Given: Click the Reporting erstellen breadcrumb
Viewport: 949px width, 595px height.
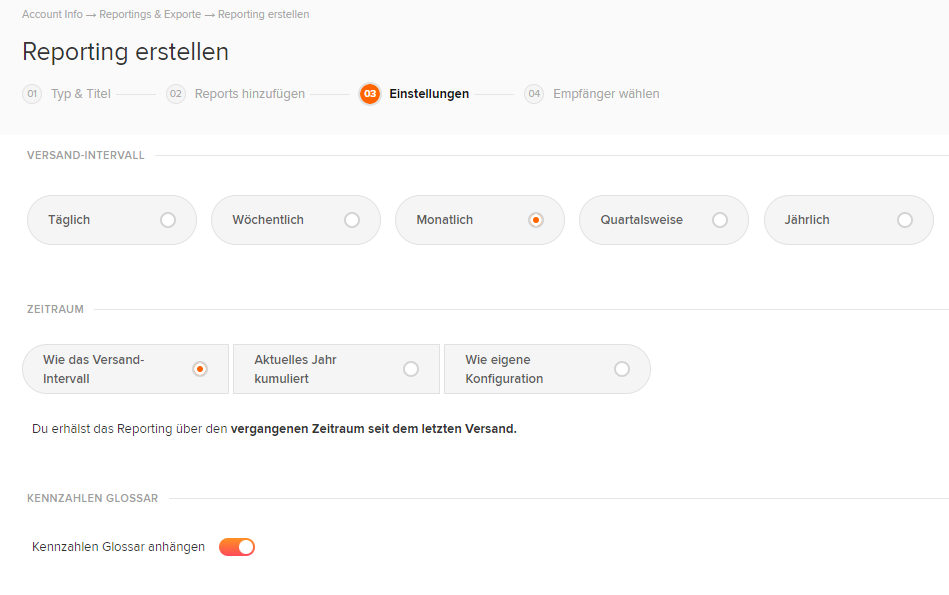Looking at the screenshot, I should point(263,14).
